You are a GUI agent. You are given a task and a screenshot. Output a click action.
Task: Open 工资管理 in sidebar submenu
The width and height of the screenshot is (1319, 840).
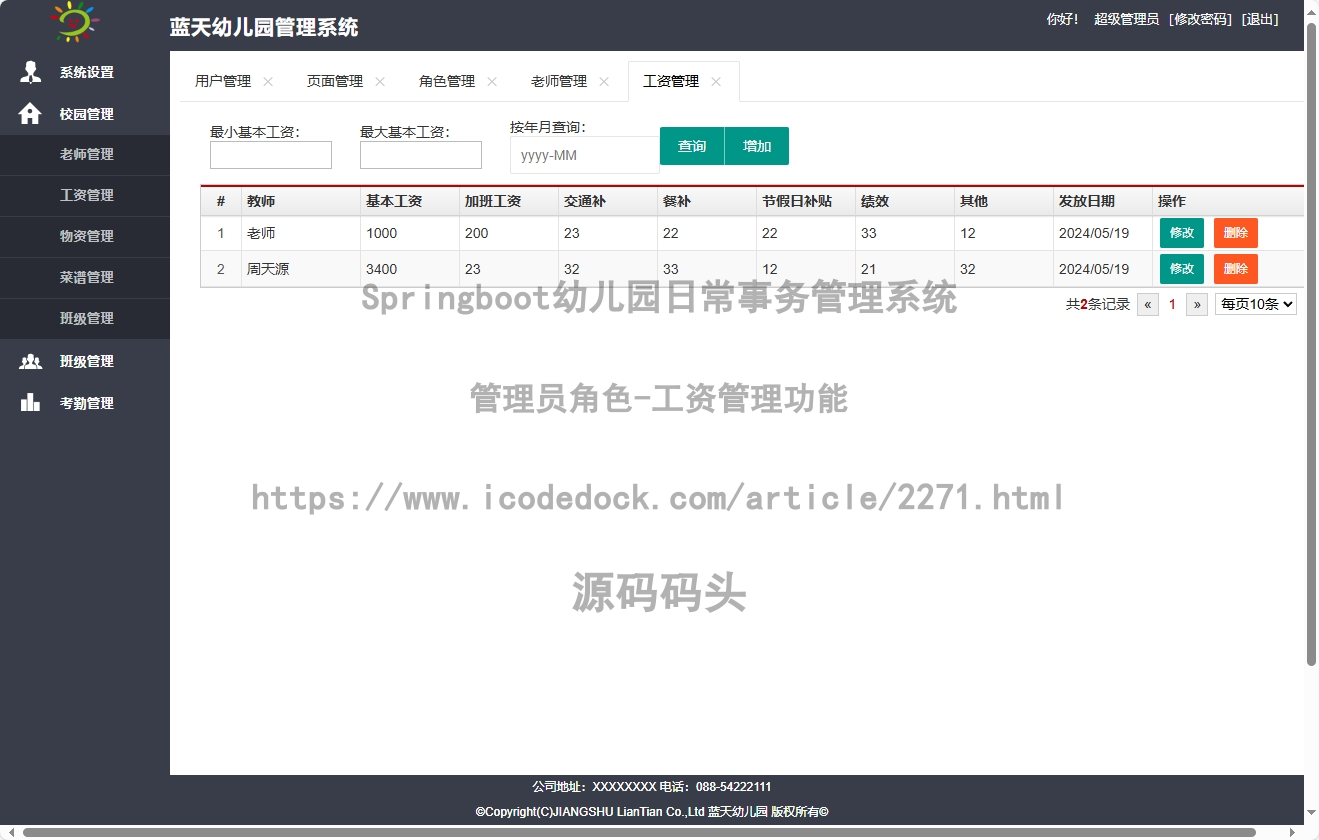[86, 195]
